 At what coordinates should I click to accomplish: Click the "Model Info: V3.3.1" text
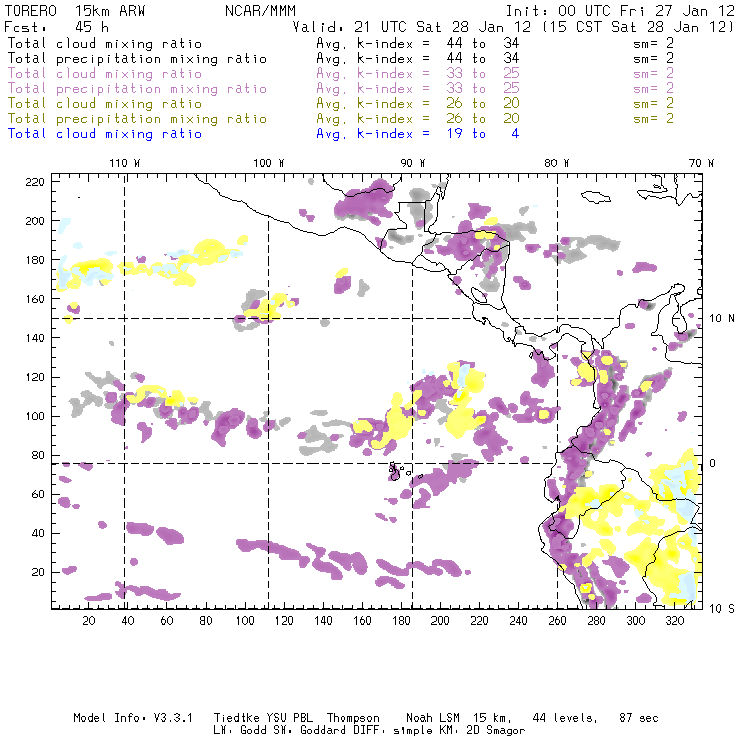tap(133, 718)
